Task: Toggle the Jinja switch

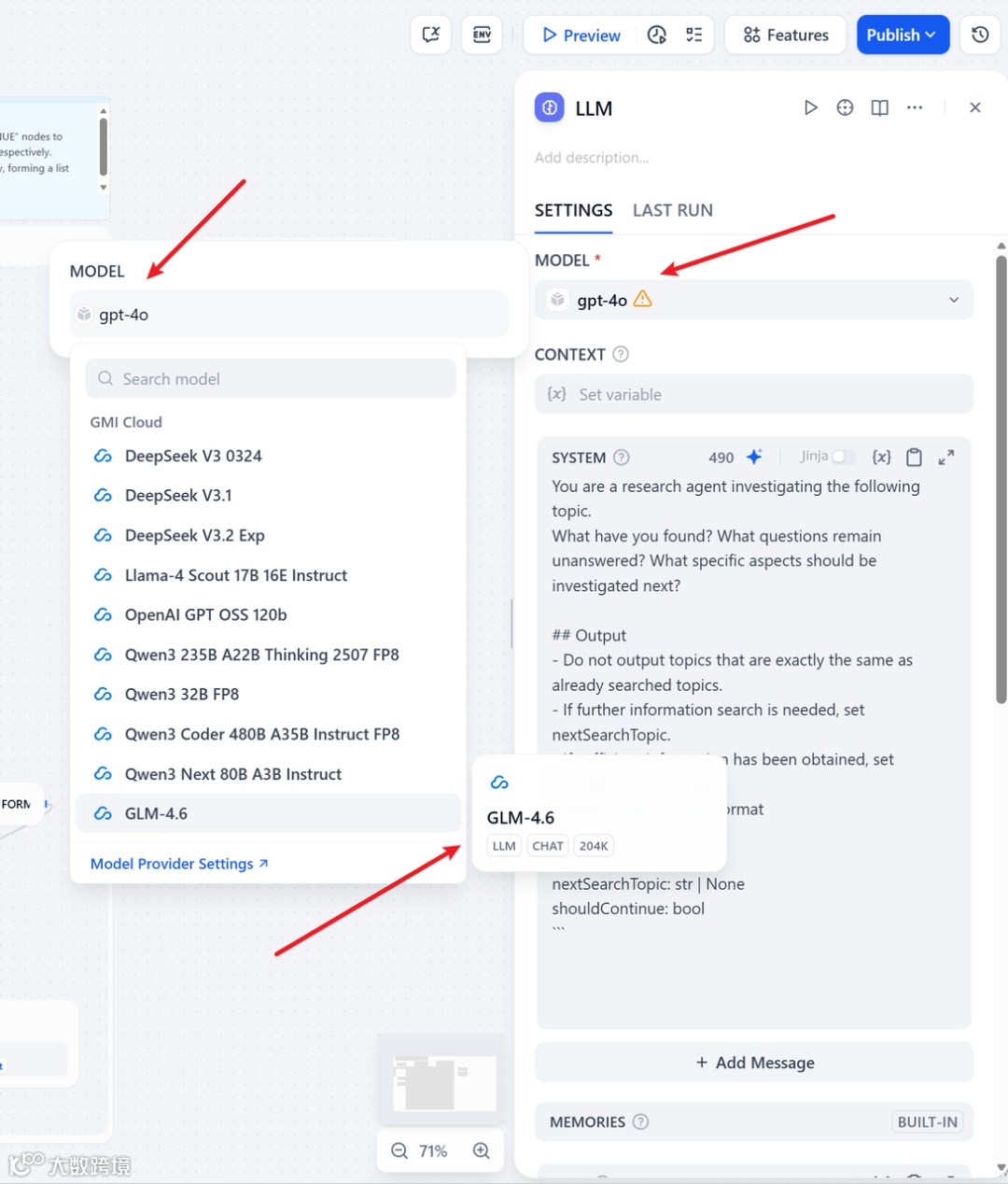Action: pos(843,457)
